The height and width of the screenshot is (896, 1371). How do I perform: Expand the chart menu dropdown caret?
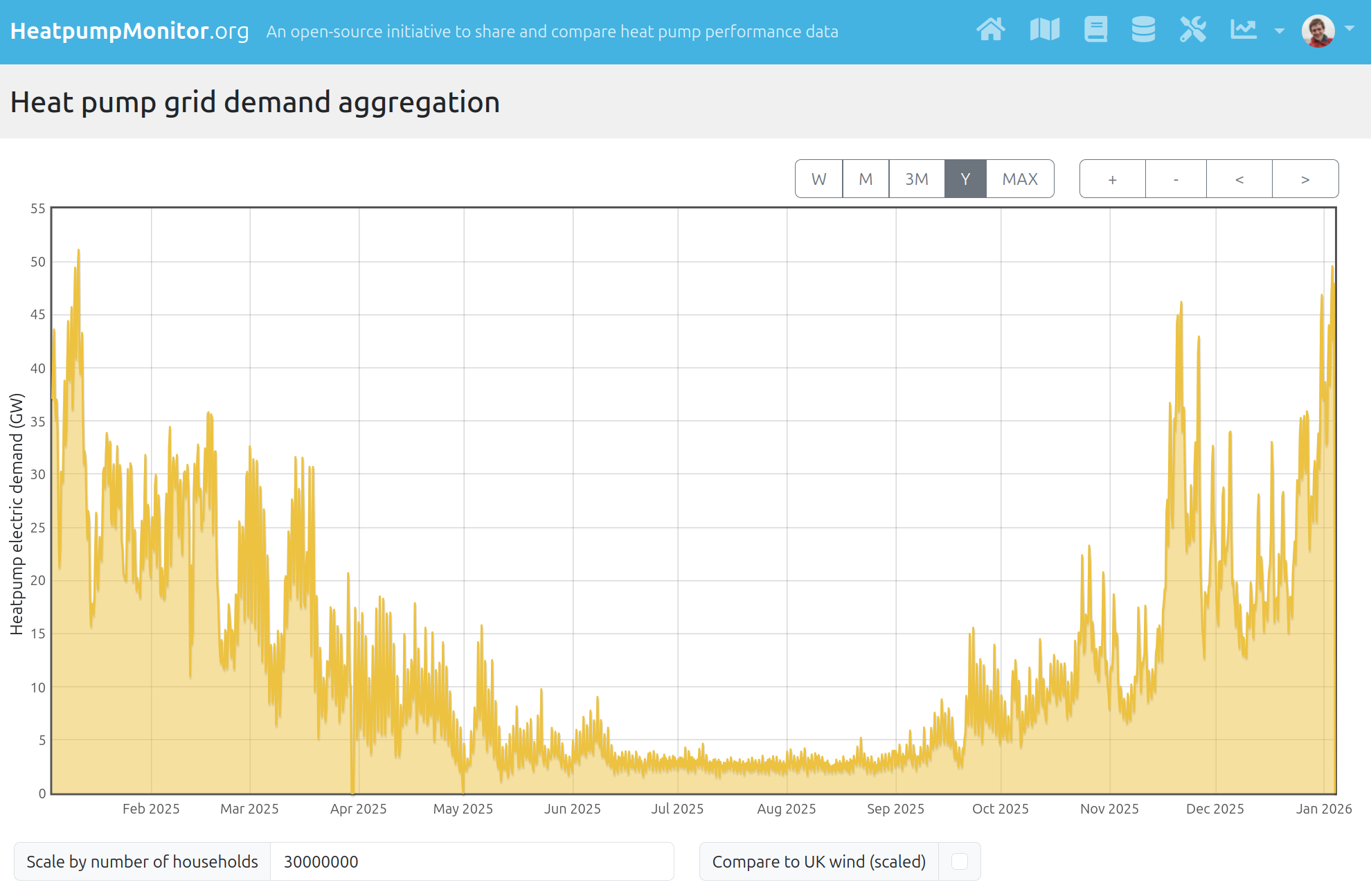point(1280,31)
